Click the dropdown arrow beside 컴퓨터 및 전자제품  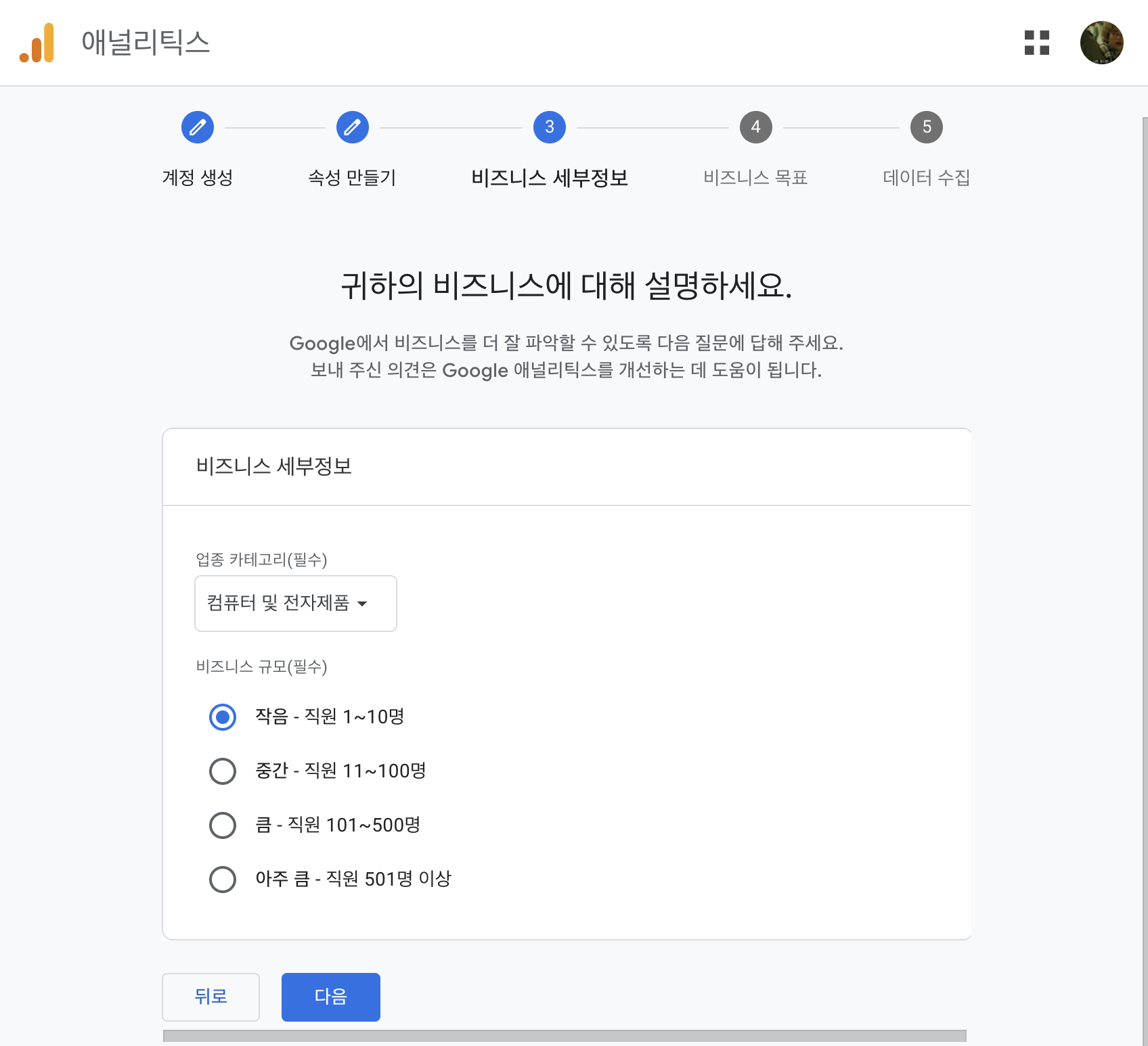coord(362,604)
